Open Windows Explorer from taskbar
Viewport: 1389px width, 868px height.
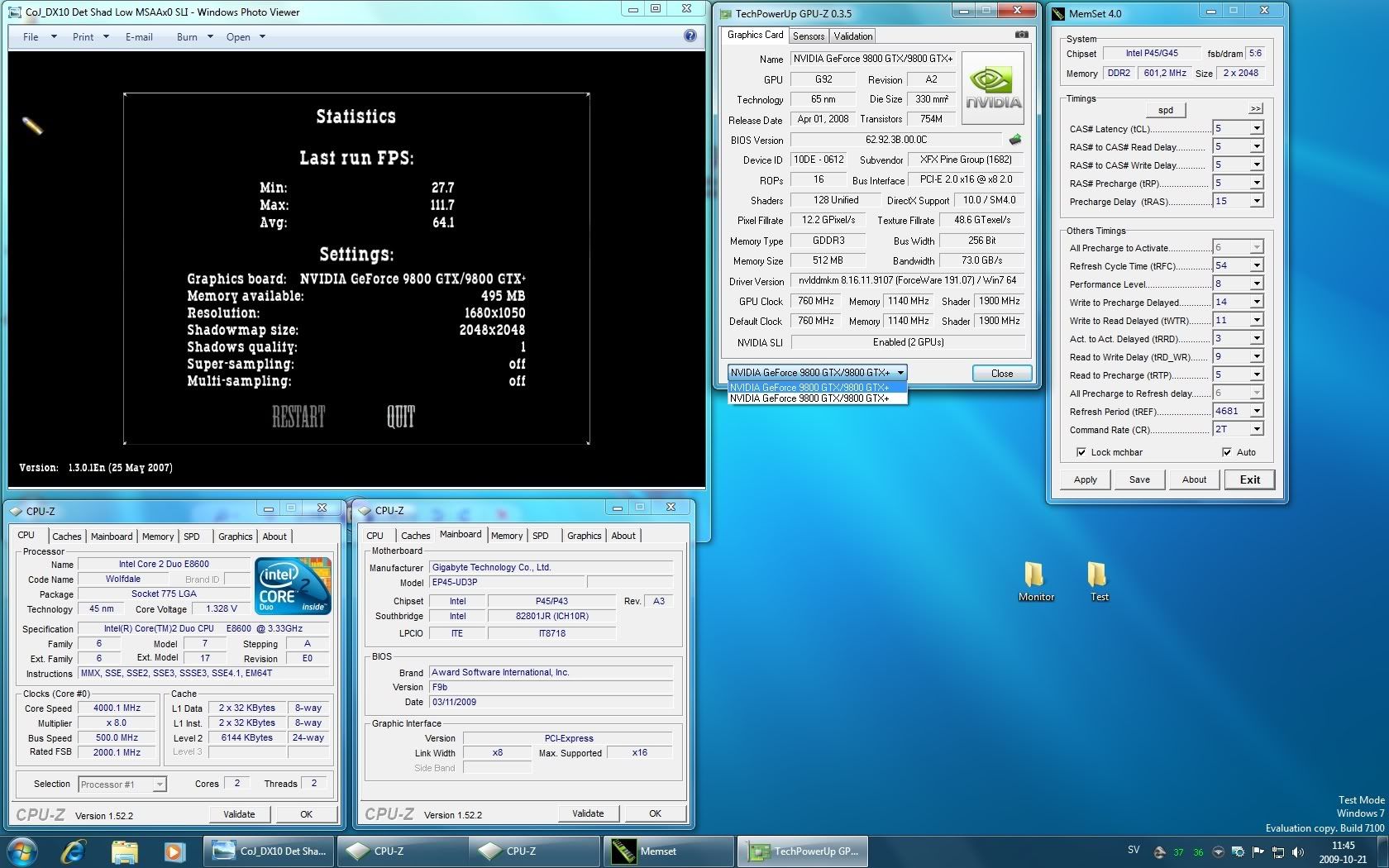pyautogui.click(x=124, y=851)
